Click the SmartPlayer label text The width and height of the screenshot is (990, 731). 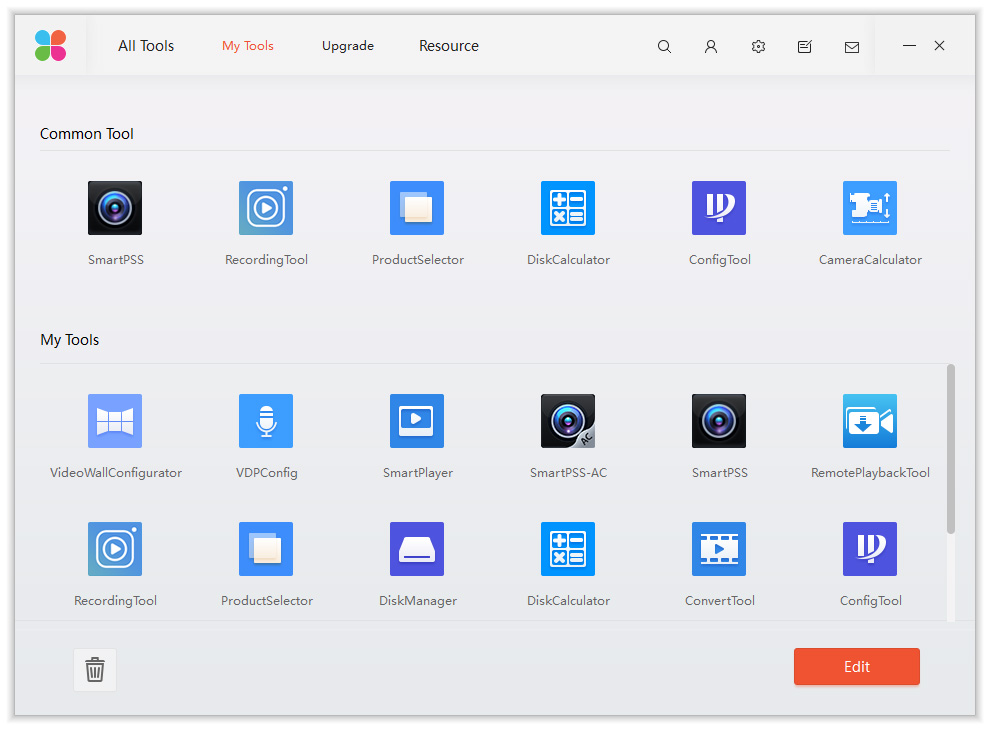[x=417, y=473]
